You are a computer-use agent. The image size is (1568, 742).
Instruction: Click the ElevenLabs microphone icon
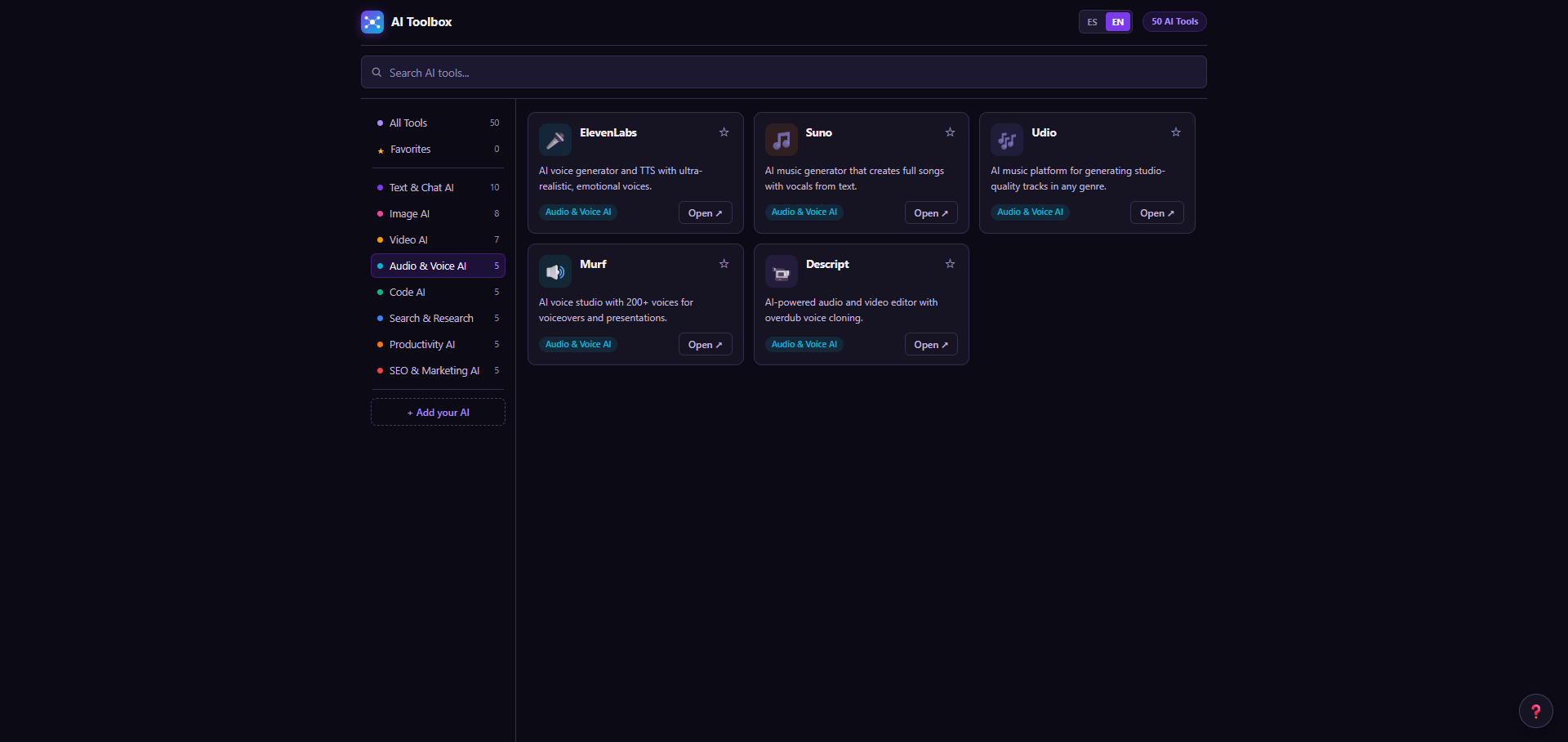pos(555,140)
